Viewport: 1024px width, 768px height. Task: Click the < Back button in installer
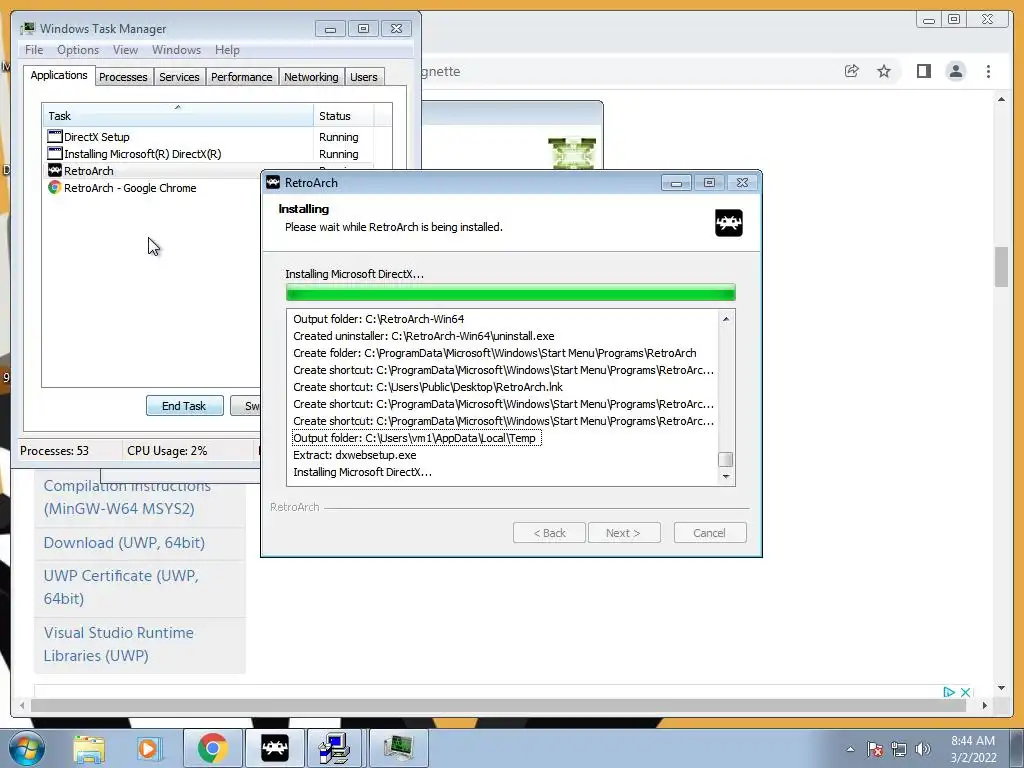coord(549,533)
